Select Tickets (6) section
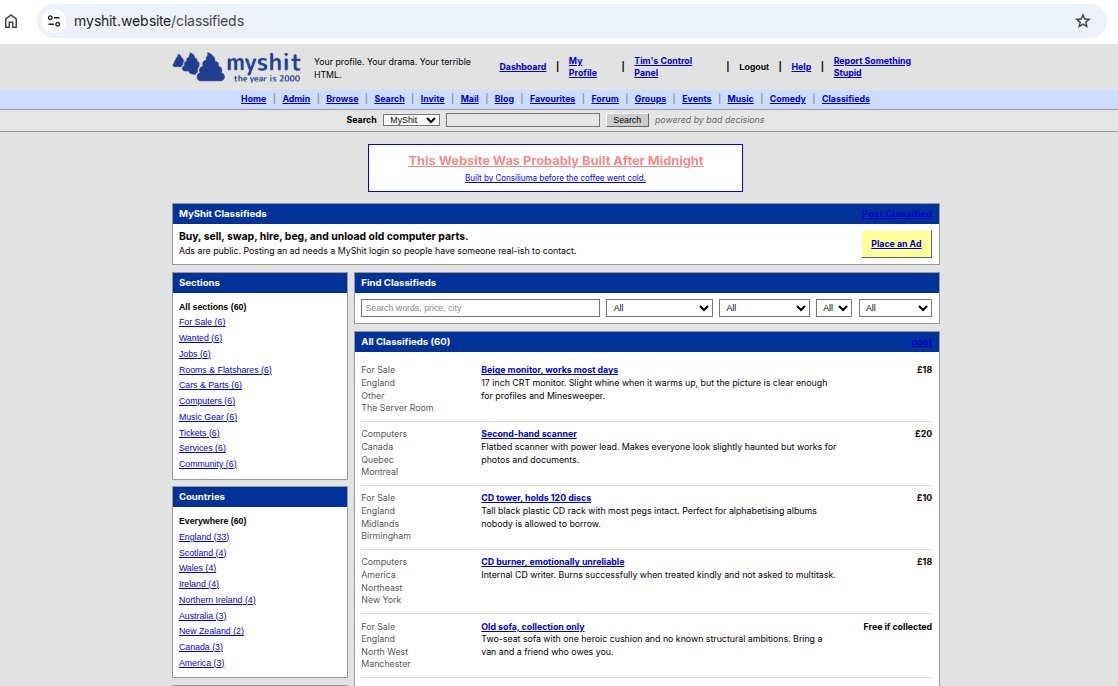Viewport: 1118px width, 686px height. (x=199, y=433)
